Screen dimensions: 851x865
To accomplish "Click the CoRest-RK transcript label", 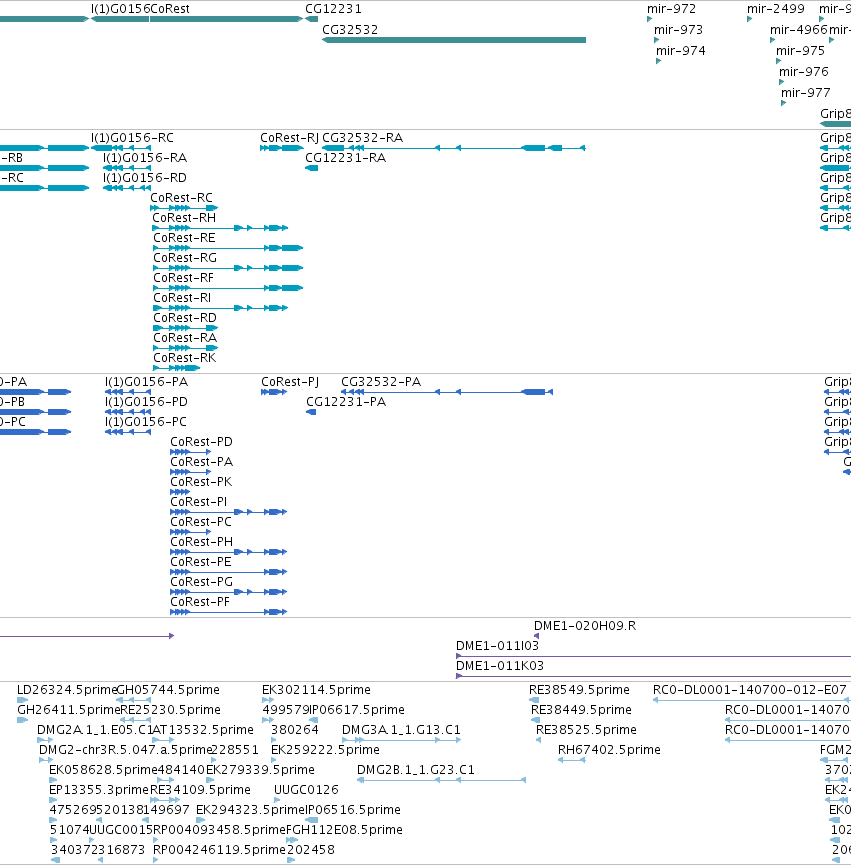I will 185,357.
